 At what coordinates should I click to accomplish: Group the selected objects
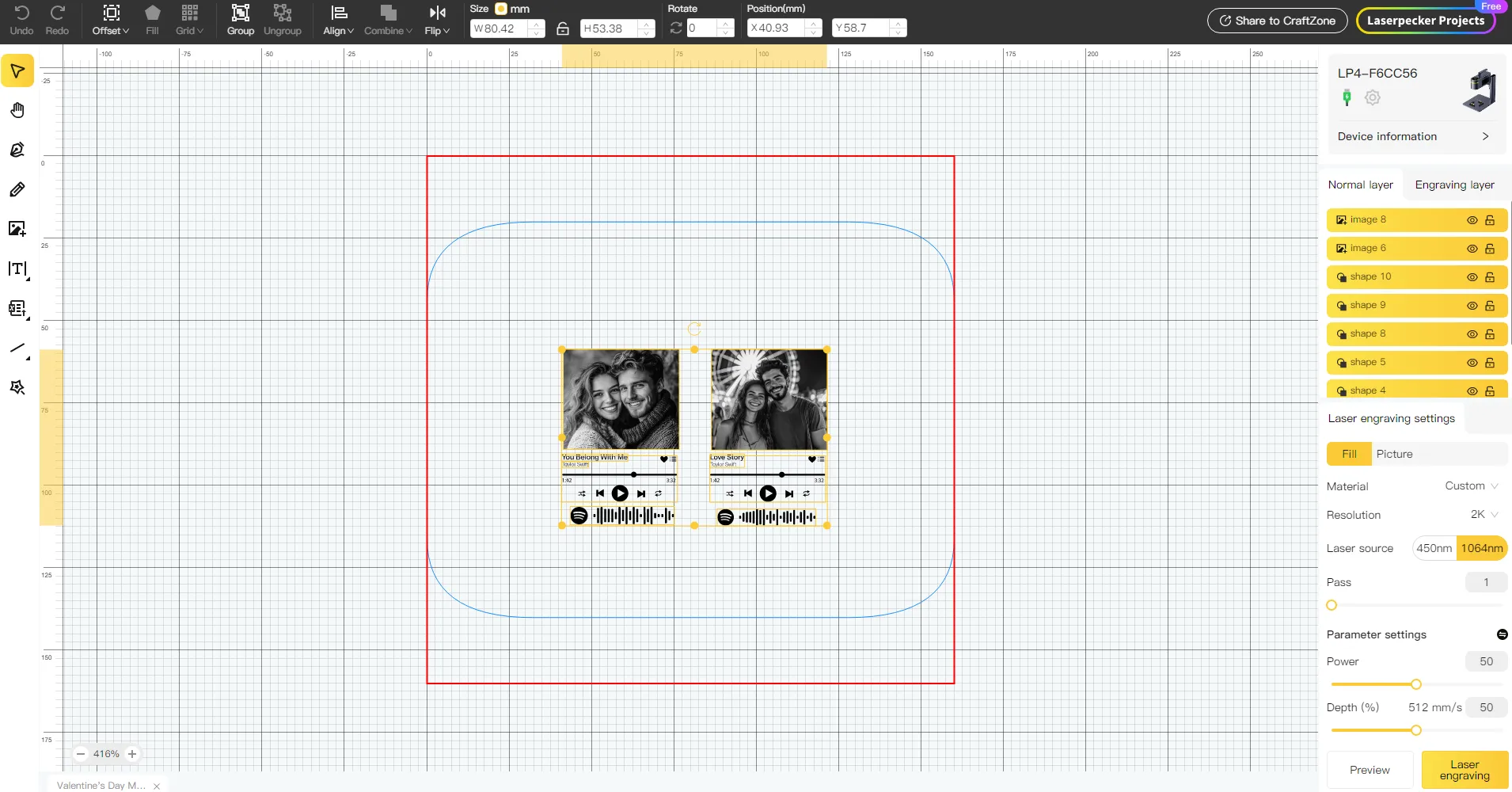click(x=241, y=21)
